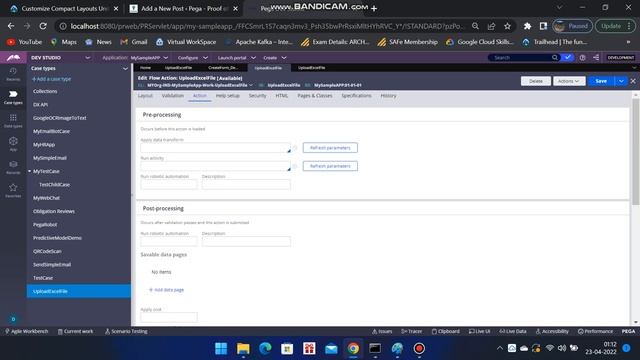Open the Data types sidebar icon

(x=13, y=121)
